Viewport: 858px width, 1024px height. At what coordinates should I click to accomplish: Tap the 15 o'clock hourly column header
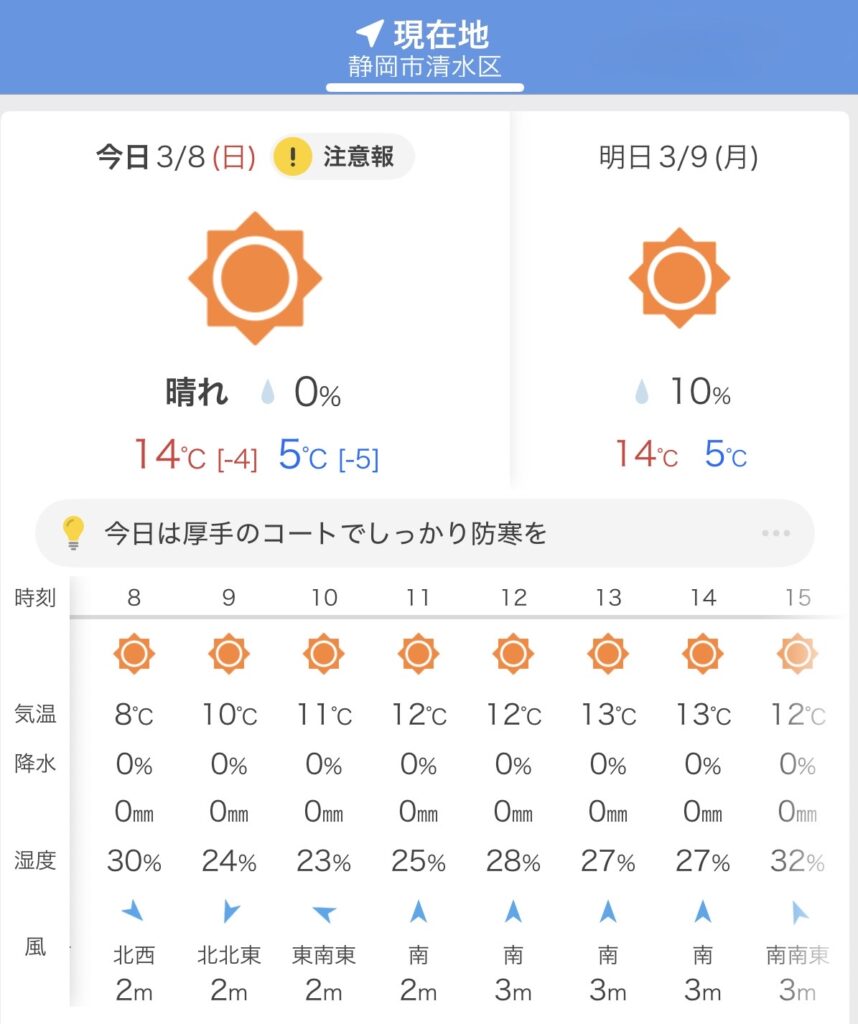point(797,598)
